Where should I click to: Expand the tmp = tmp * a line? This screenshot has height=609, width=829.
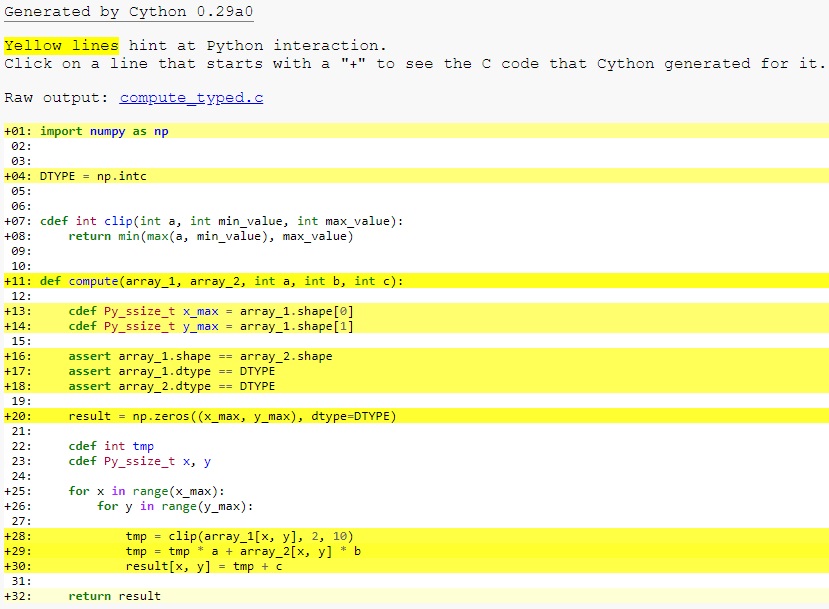click(200, 550)
